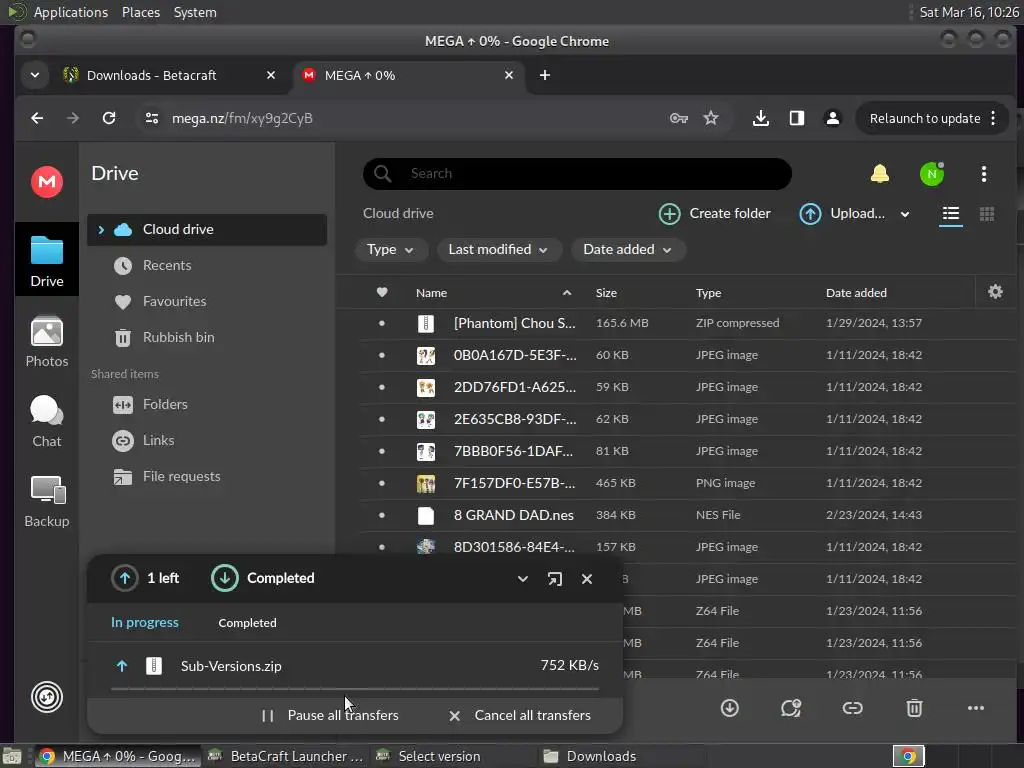Click the trash icon in action bar

pos(914,708)
